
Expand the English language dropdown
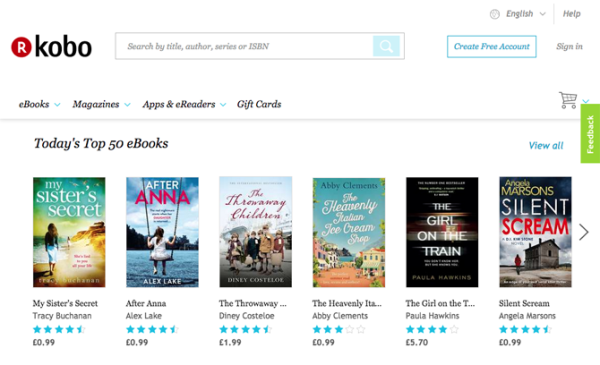pyautogui.click(x=525, y=14)
